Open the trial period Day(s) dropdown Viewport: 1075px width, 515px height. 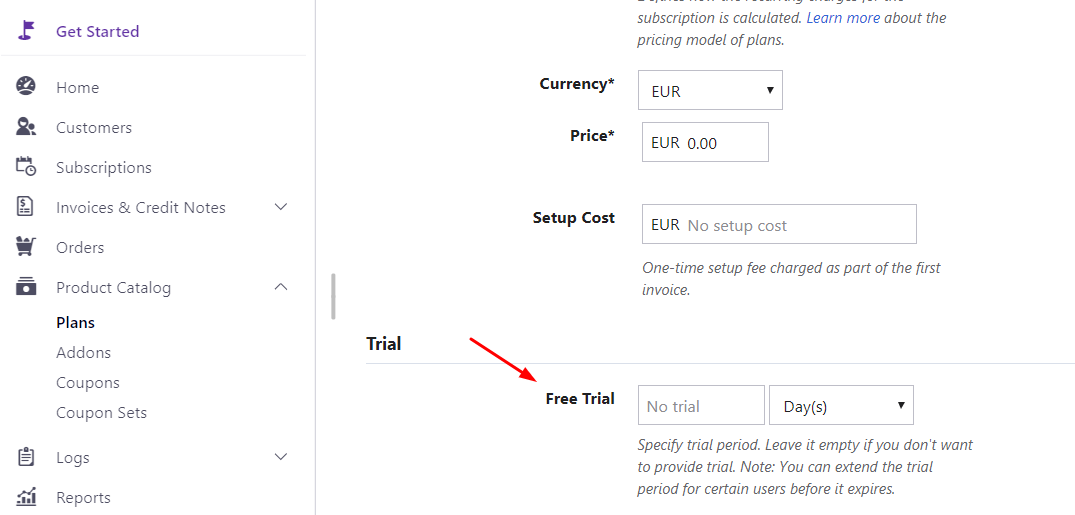841,405
